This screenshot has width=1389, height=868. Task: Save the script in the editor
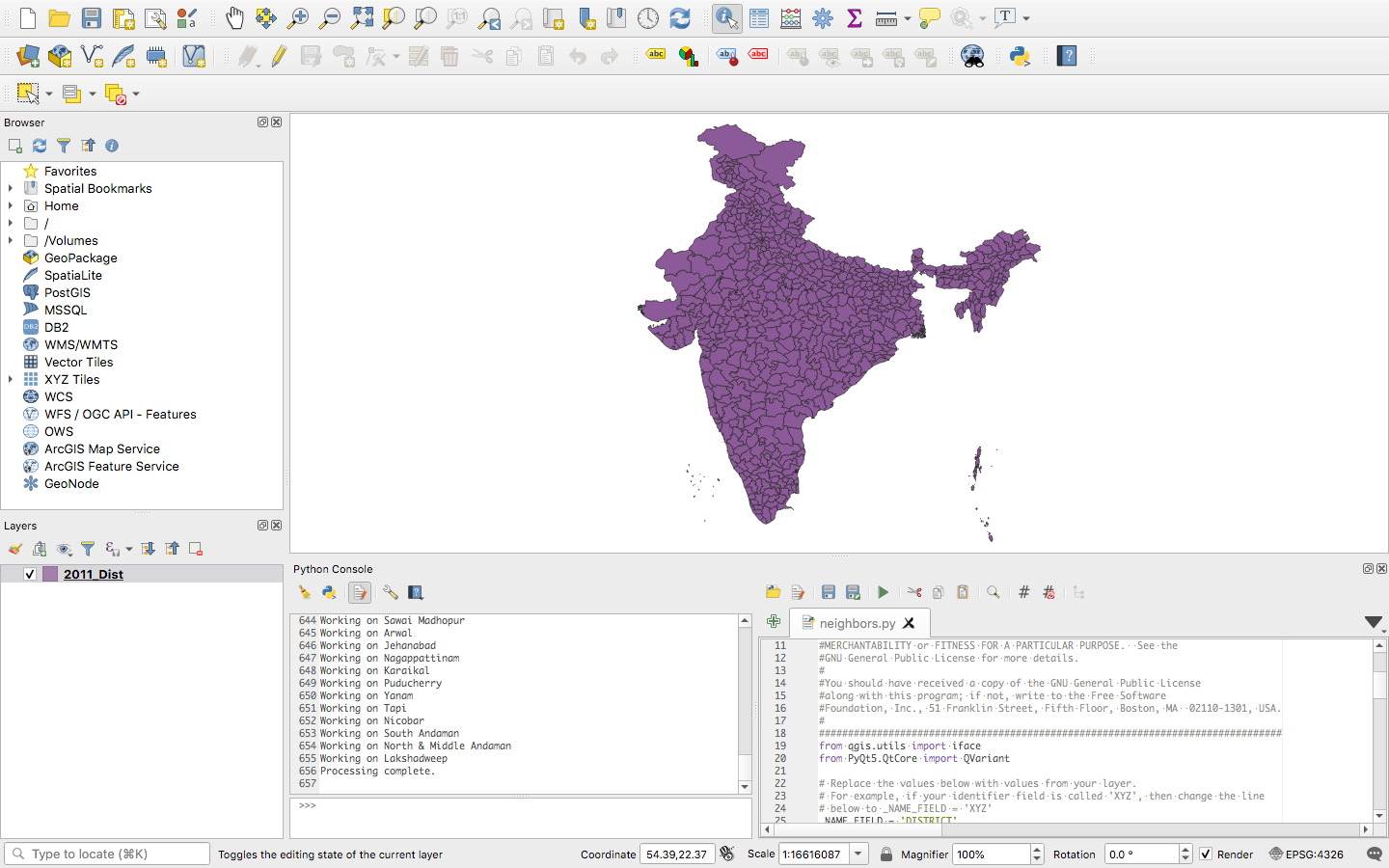coord(828,592)
